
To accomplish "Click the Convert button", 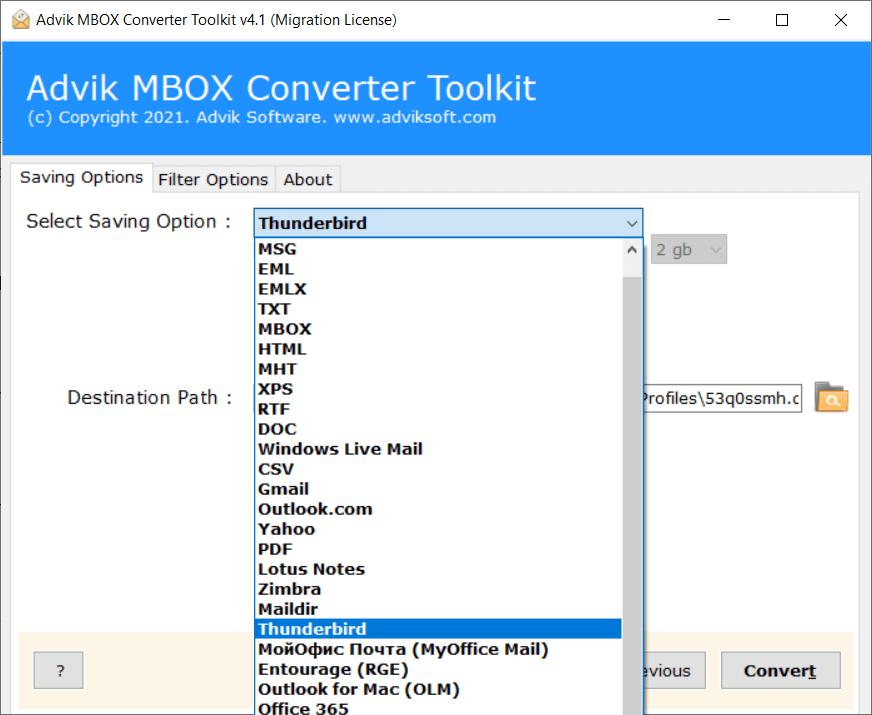I will coord(780,671).
